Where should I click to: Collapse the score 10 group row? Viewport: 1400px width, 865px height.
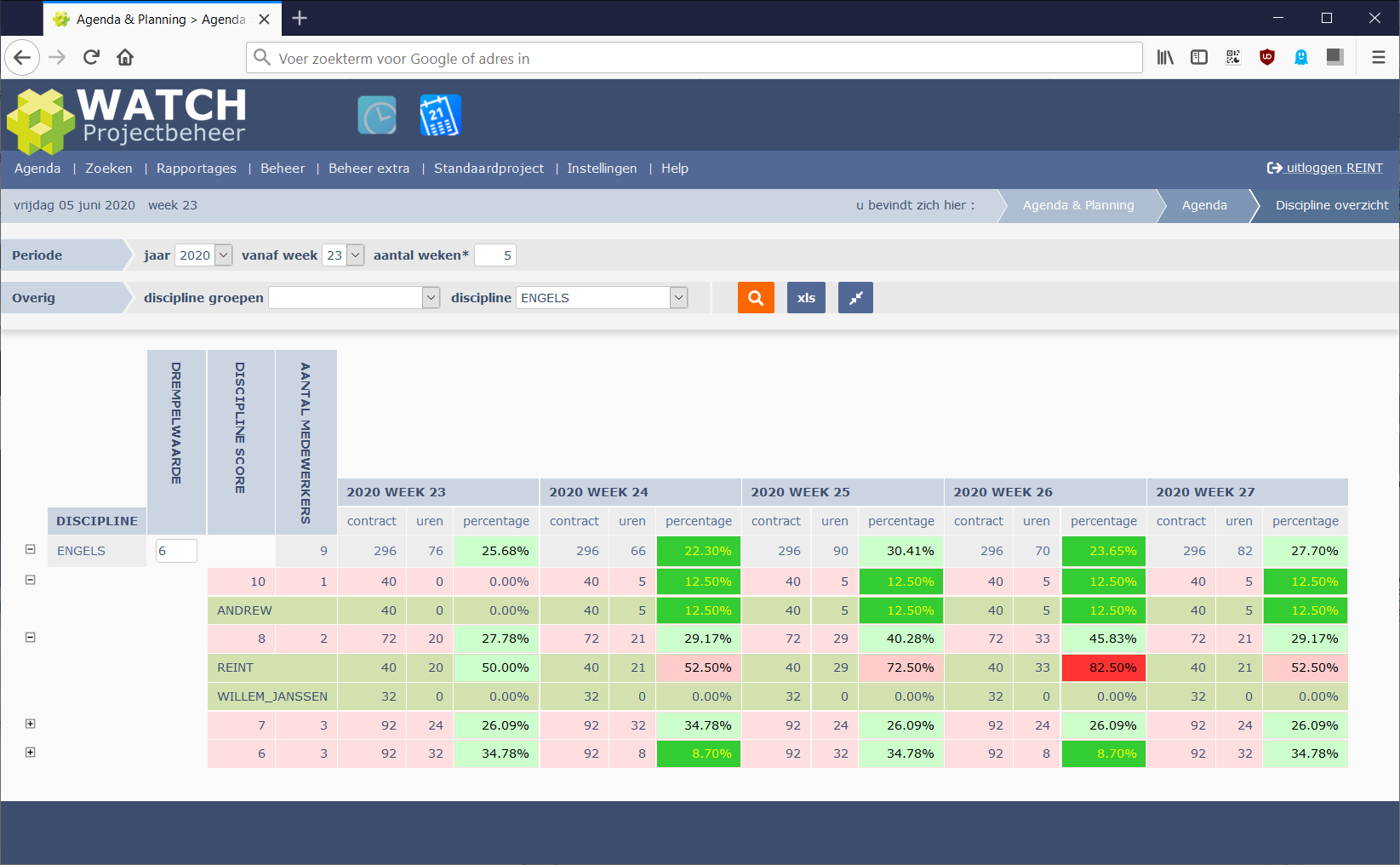coord(31,580)
